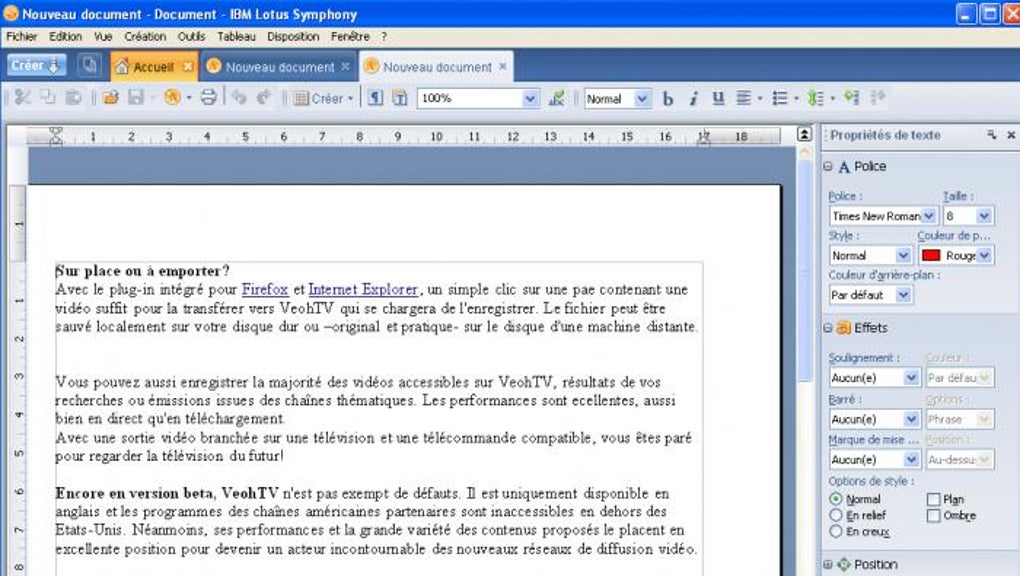Follow the Firefox hyperlink in the document
Viewport: 1020px width, 576px height.
(265, 289)
